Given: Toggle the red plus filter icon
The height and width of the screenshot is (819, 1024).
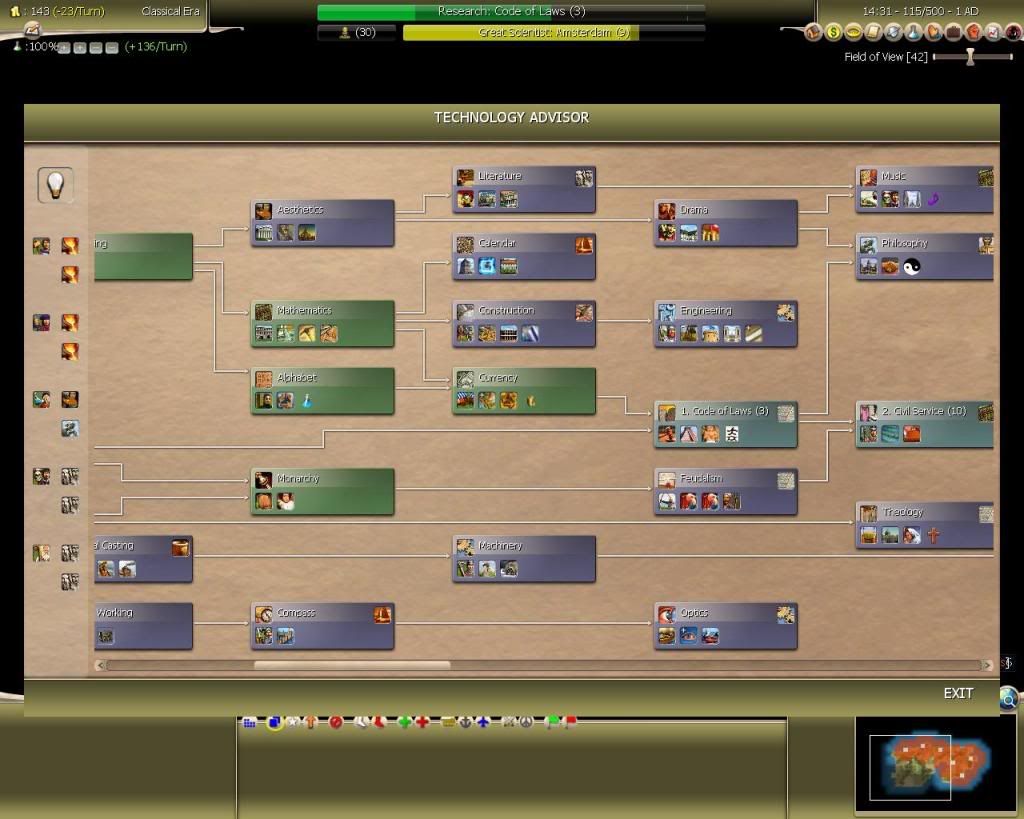Looking at the screenshot, I should [x=423, y=722].
